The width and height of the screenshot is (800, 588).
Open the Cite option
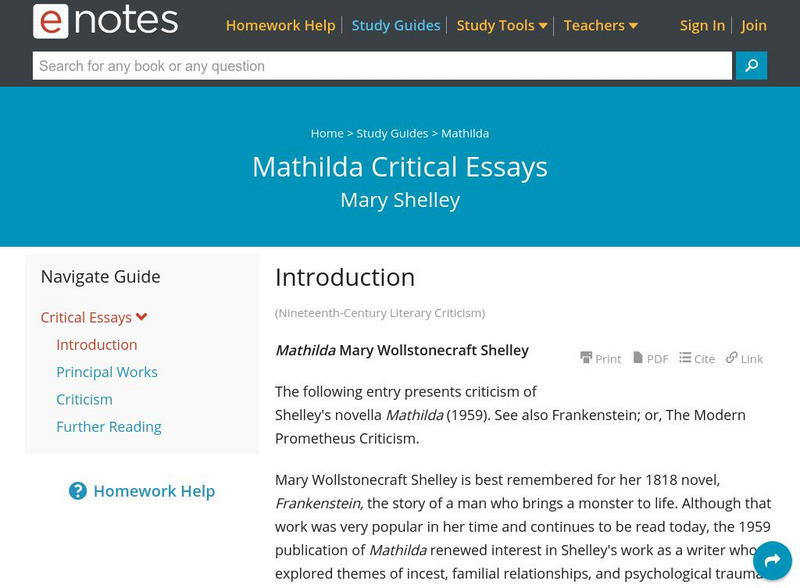click(x=697, y=358)
